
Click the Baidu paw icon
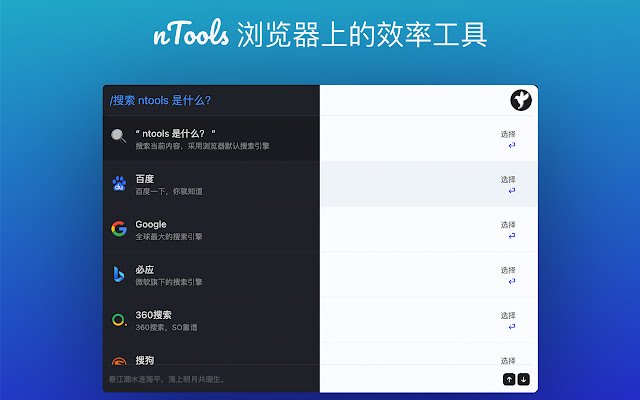pyautogui.click(x=119, y=184)
